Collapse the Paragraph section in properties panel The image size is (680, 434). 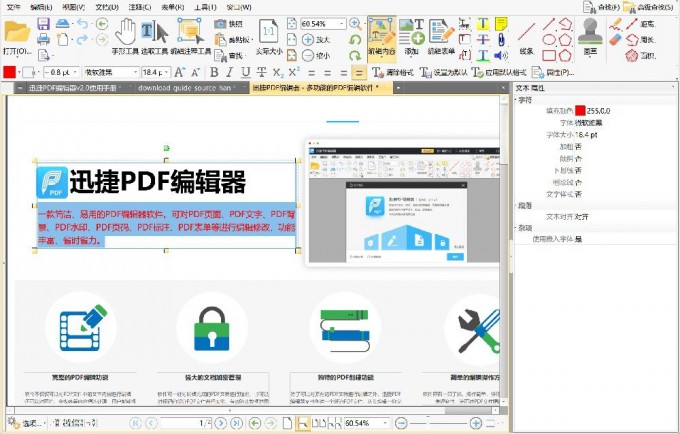point(517,206)
